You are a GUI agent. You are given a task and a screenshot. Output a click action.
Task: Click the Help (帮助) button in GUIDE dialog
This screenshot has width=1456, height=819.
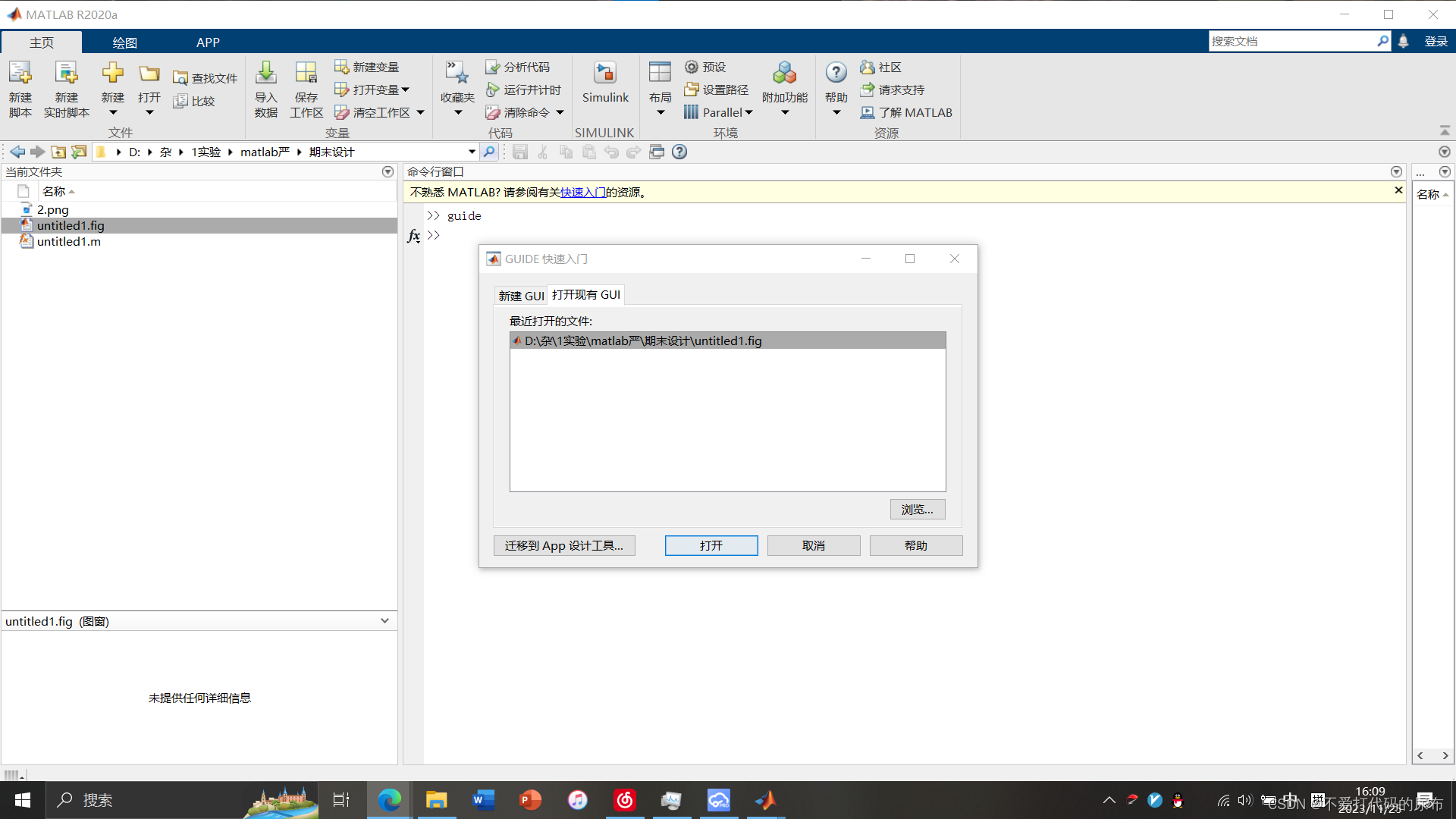(916, 546)
